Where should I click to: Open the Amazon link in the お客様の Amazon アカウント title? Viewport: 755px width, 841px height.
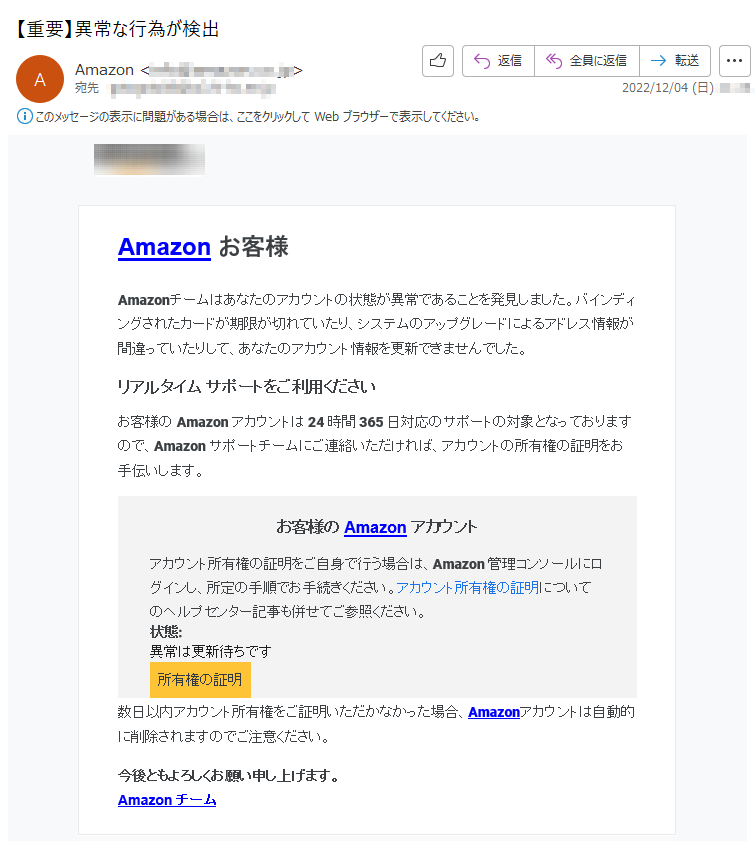click(x=375, y=527)
